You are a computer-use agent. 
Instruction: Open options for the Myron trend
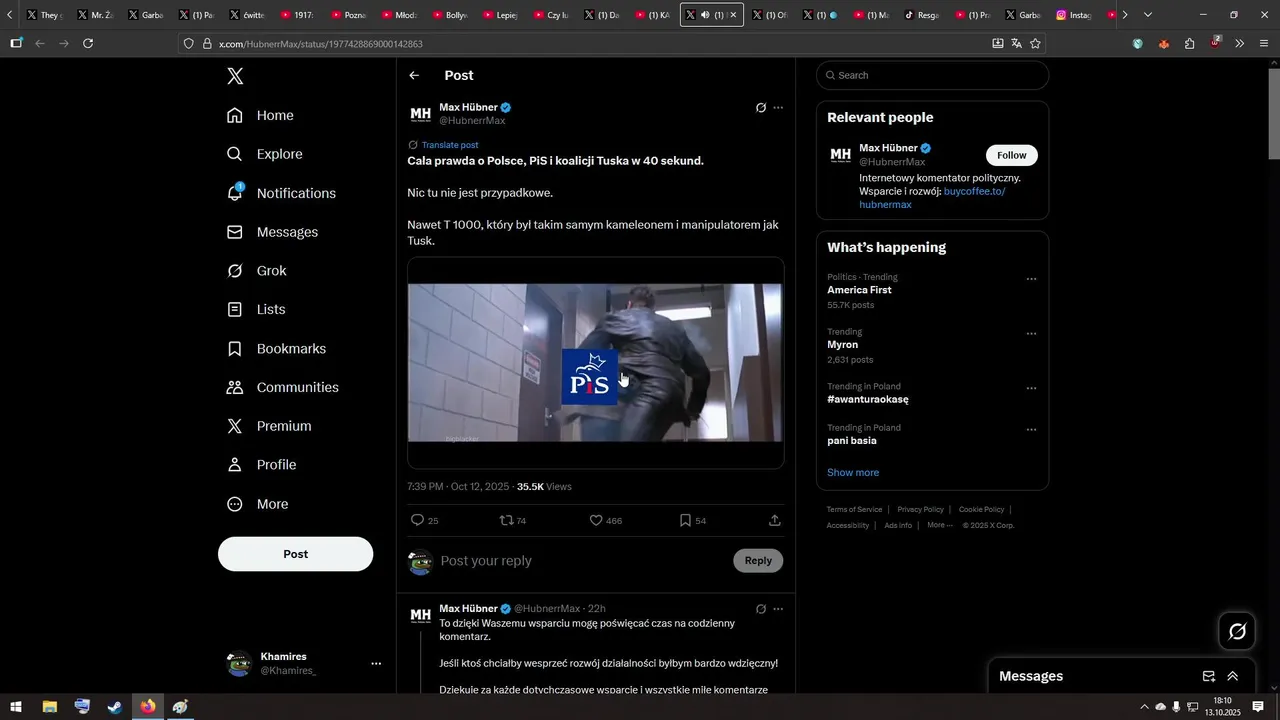1031,334
